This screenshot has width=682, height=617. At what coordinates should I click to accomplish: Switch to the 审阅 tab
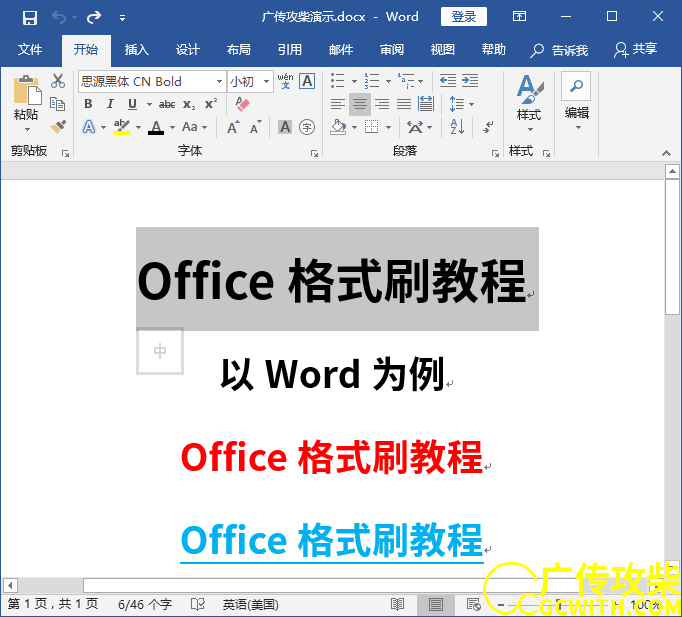point(392,50)
